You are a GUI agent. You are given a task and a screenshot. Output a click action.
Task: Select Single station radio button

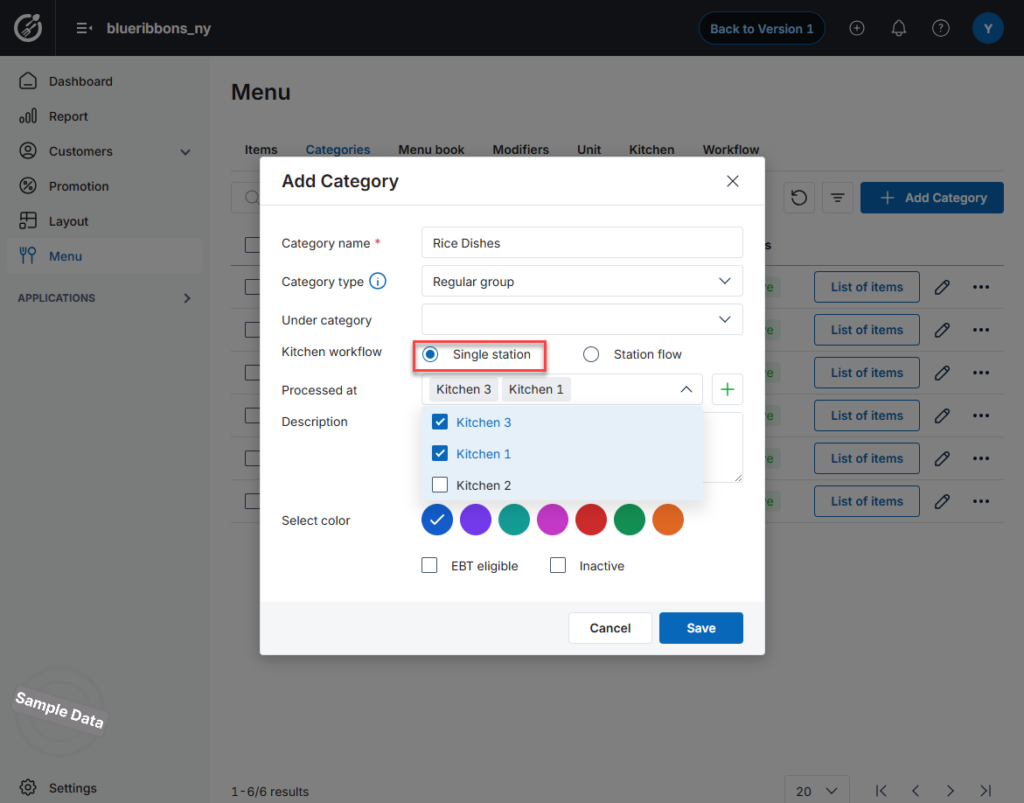coord(430,354)
